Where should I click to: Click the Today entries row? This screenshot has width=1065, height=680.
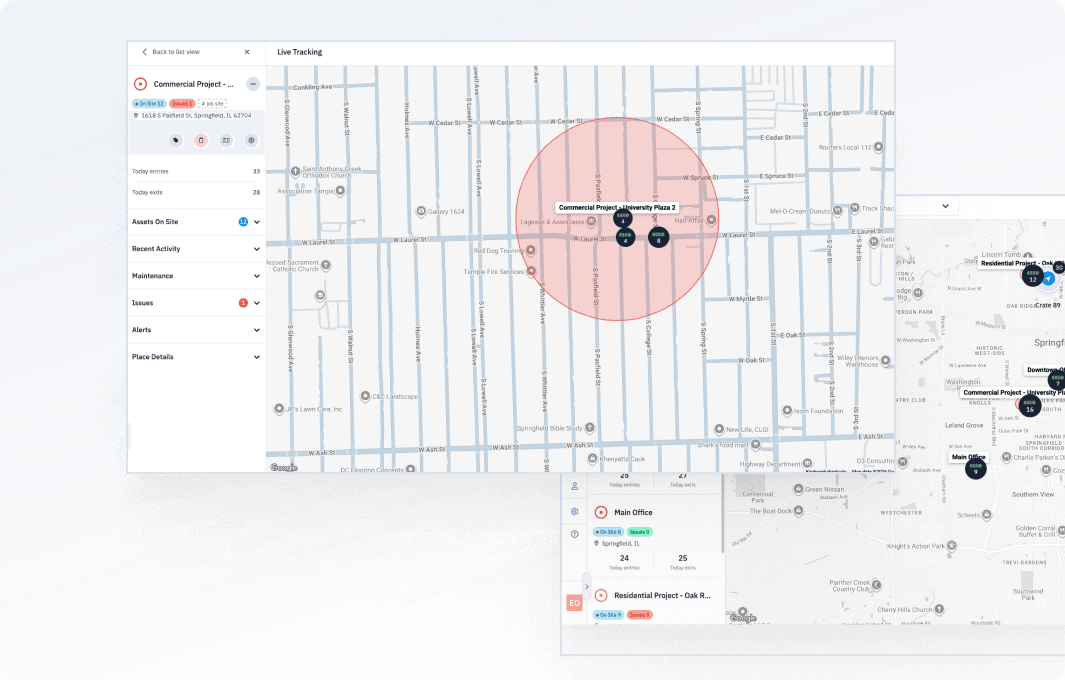pyautogui.click(x=196, y=171)
